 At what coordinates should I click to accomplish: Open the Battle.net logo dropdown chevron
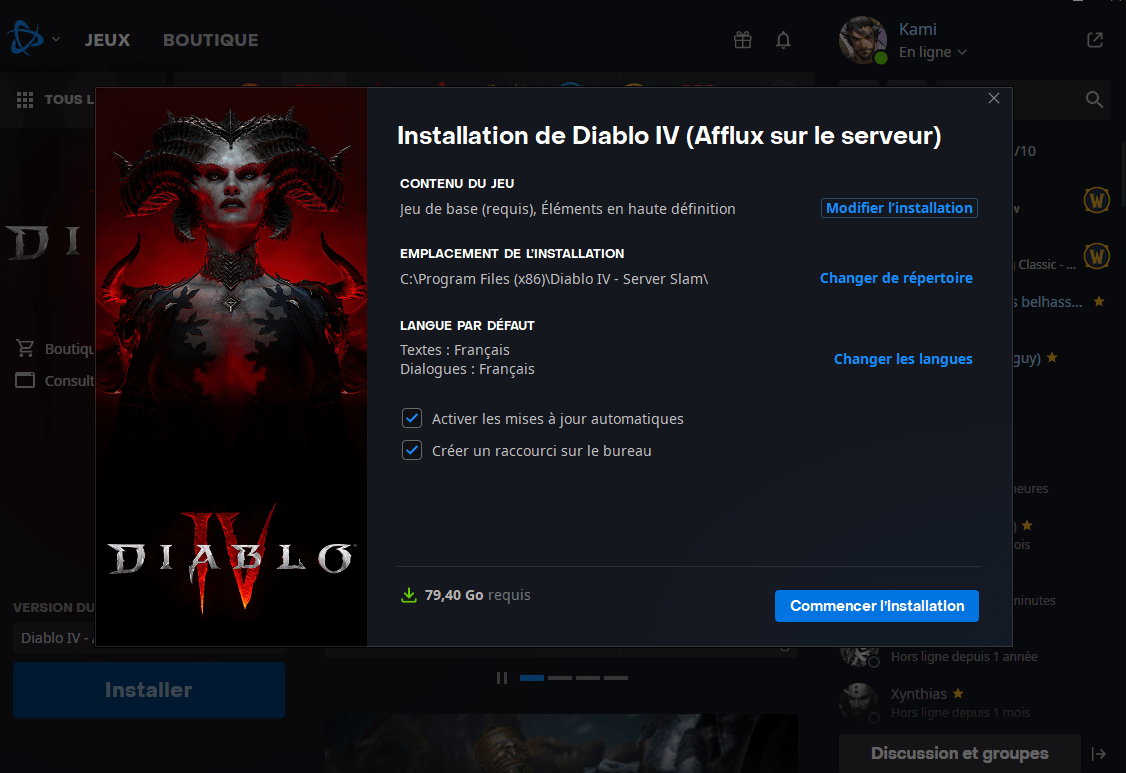(56, 40)
